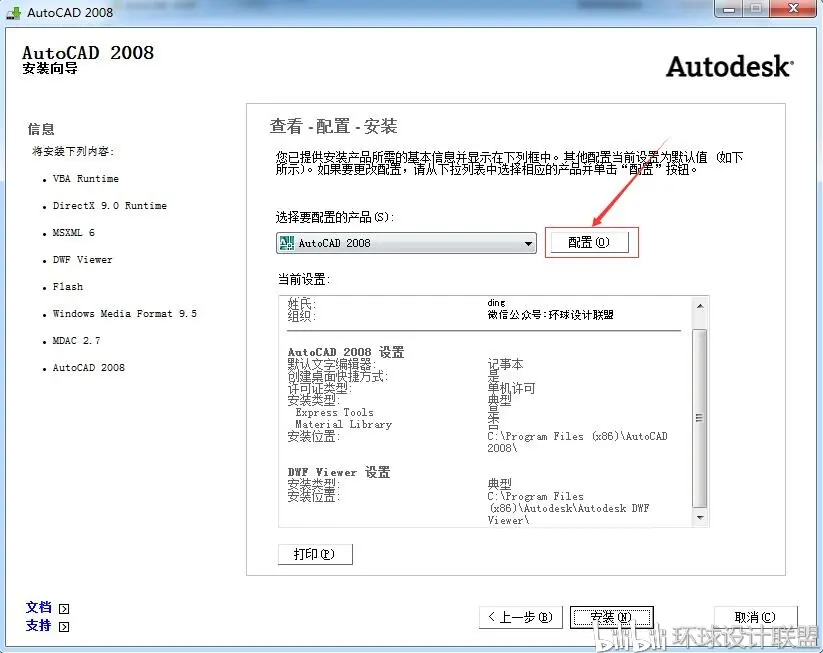
Task: Click the 单机许可 license value
Action: (511, 388)
